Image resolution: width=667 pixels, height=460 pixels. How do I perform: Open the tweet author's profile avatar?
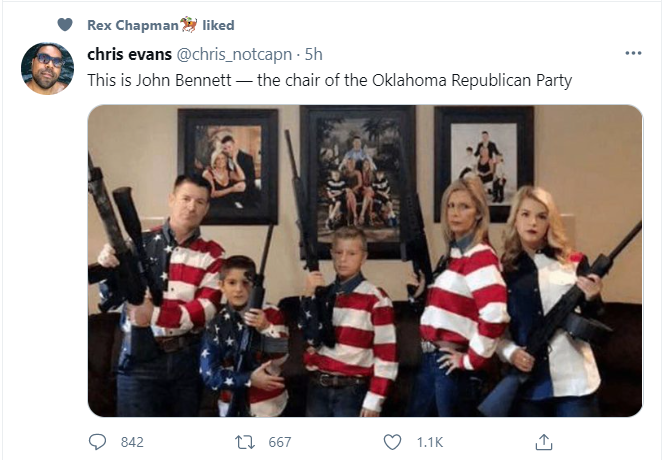pyautogui.click(x=47, y=68)
